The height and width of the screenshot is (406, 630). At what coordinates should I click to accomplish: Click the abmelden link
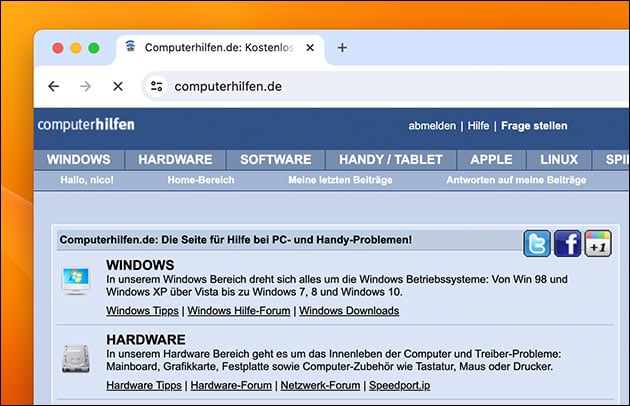(x=432, y=126)
